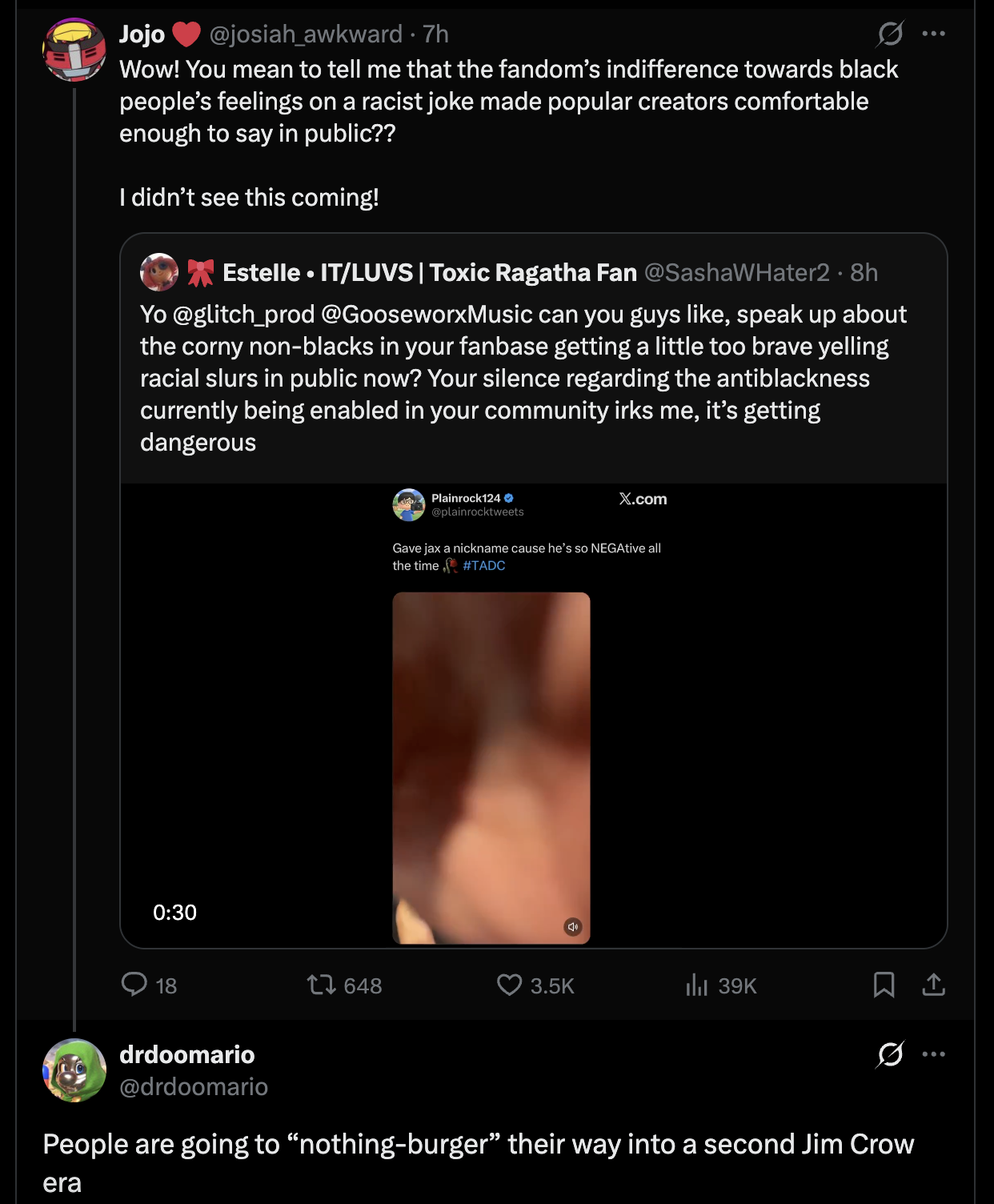Open the @josiah_awkward handle link
The width and height of the screenshot is (994, 1204).
tap(306, 34)
